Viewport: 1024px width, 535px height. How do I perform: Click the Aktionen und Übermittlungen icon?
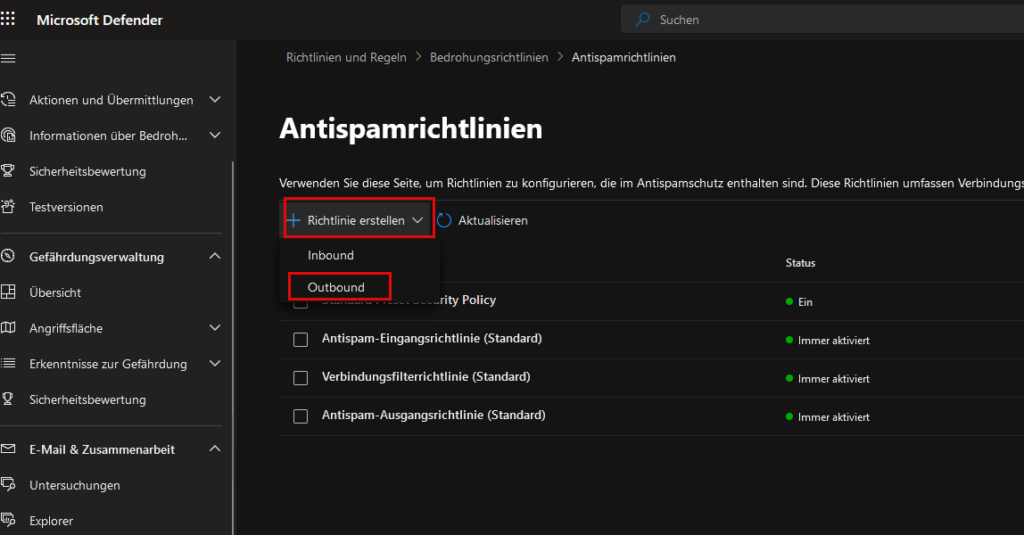[x=8, y=100]
